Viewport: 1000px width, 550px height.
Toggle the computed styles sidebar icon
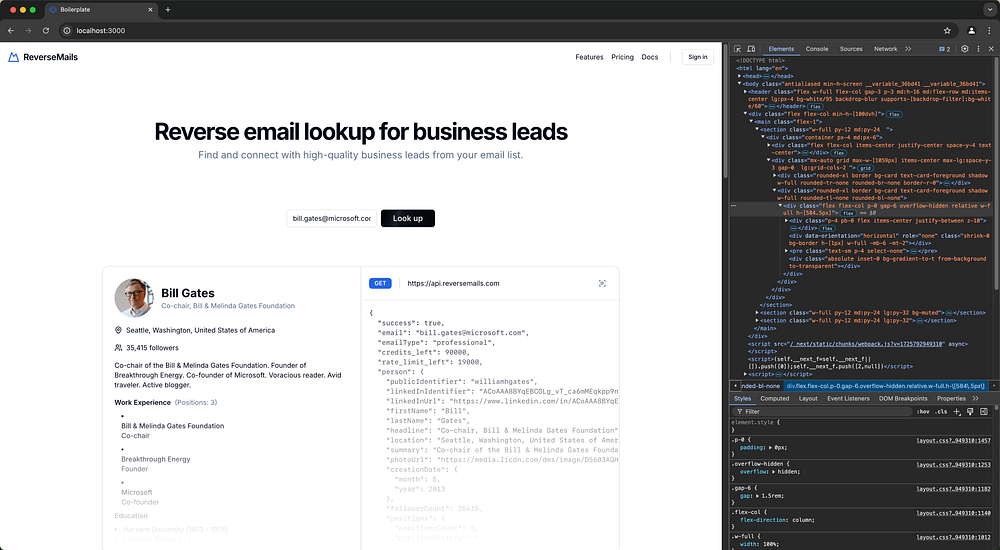(x=984, y=412)
